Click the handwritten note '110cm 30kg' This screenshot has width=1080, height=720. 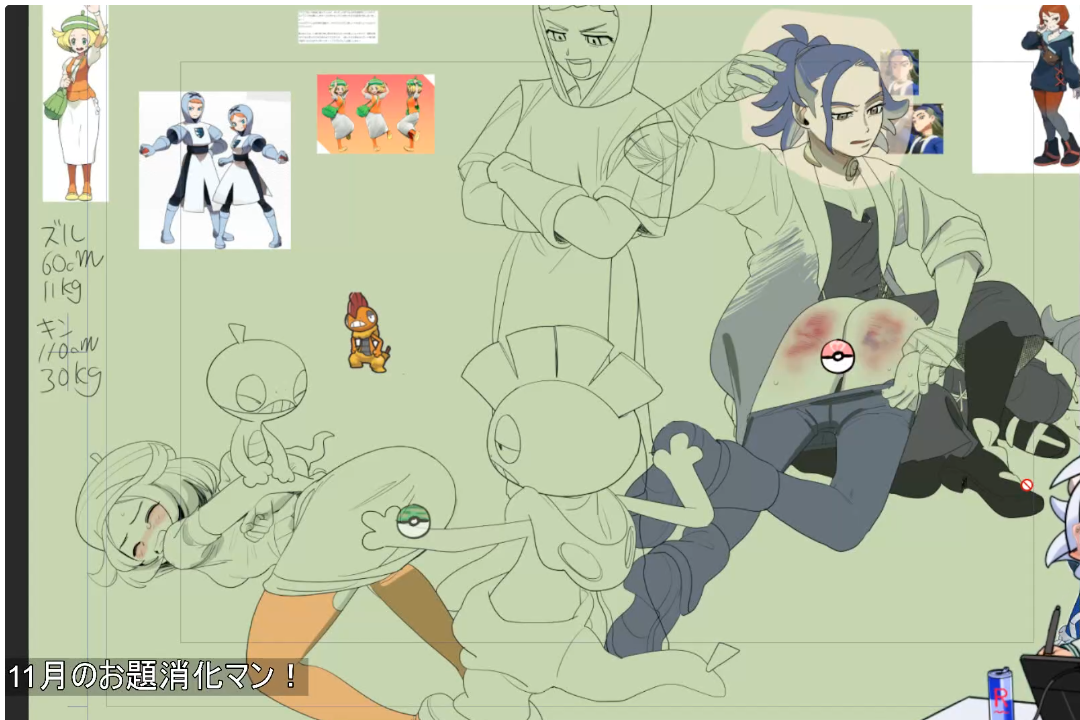pos(69,356)
